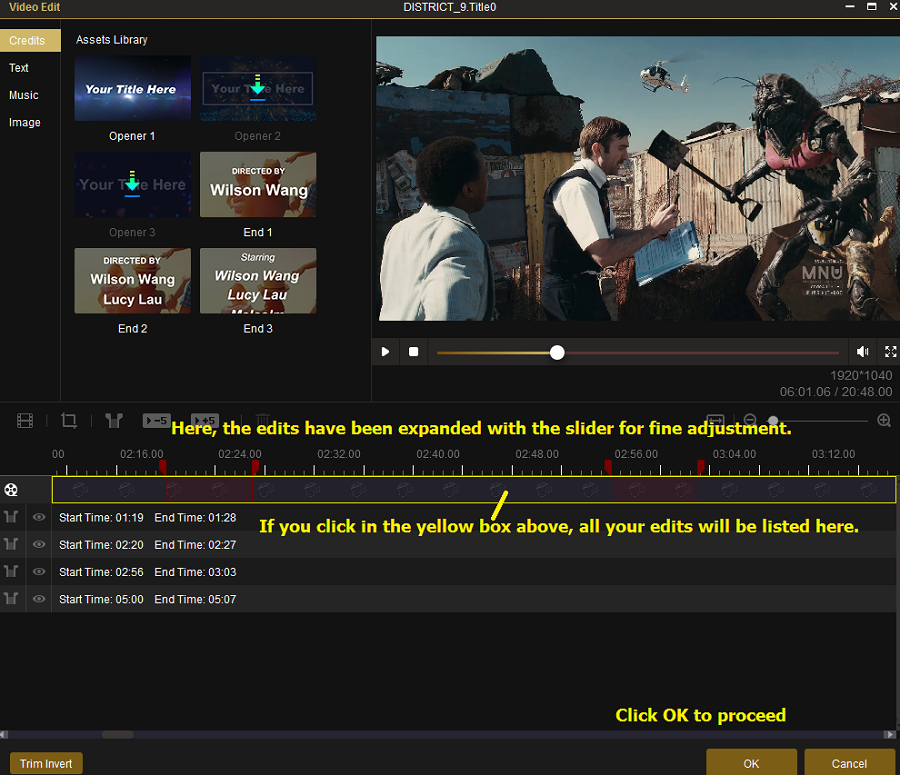Expand preview to fullscreen
900x775 pixels.
pyautogui.click(x=890, y=351)
